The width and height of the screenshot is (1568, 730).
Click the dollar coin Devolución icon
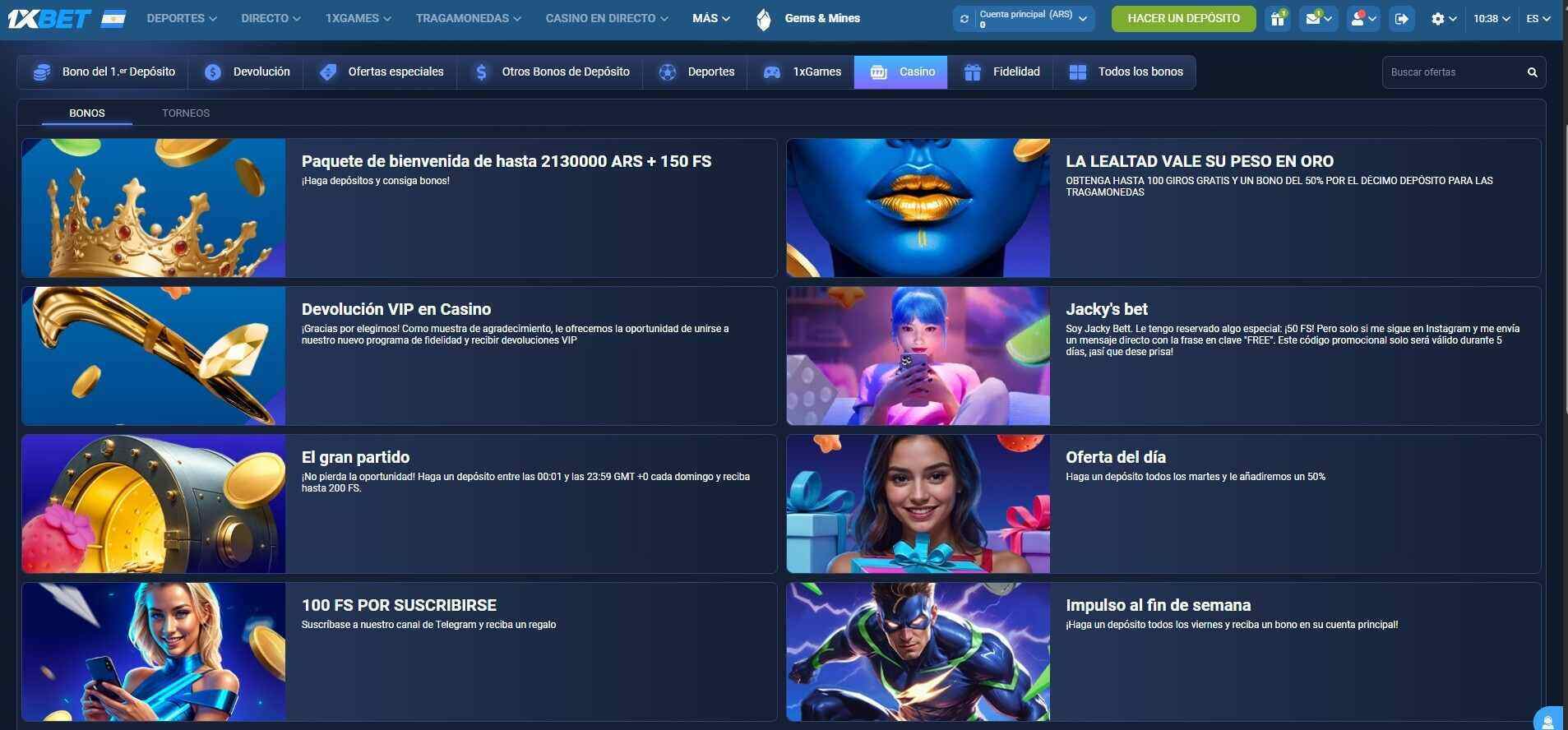pyautogui.click(x=213, y=72)
